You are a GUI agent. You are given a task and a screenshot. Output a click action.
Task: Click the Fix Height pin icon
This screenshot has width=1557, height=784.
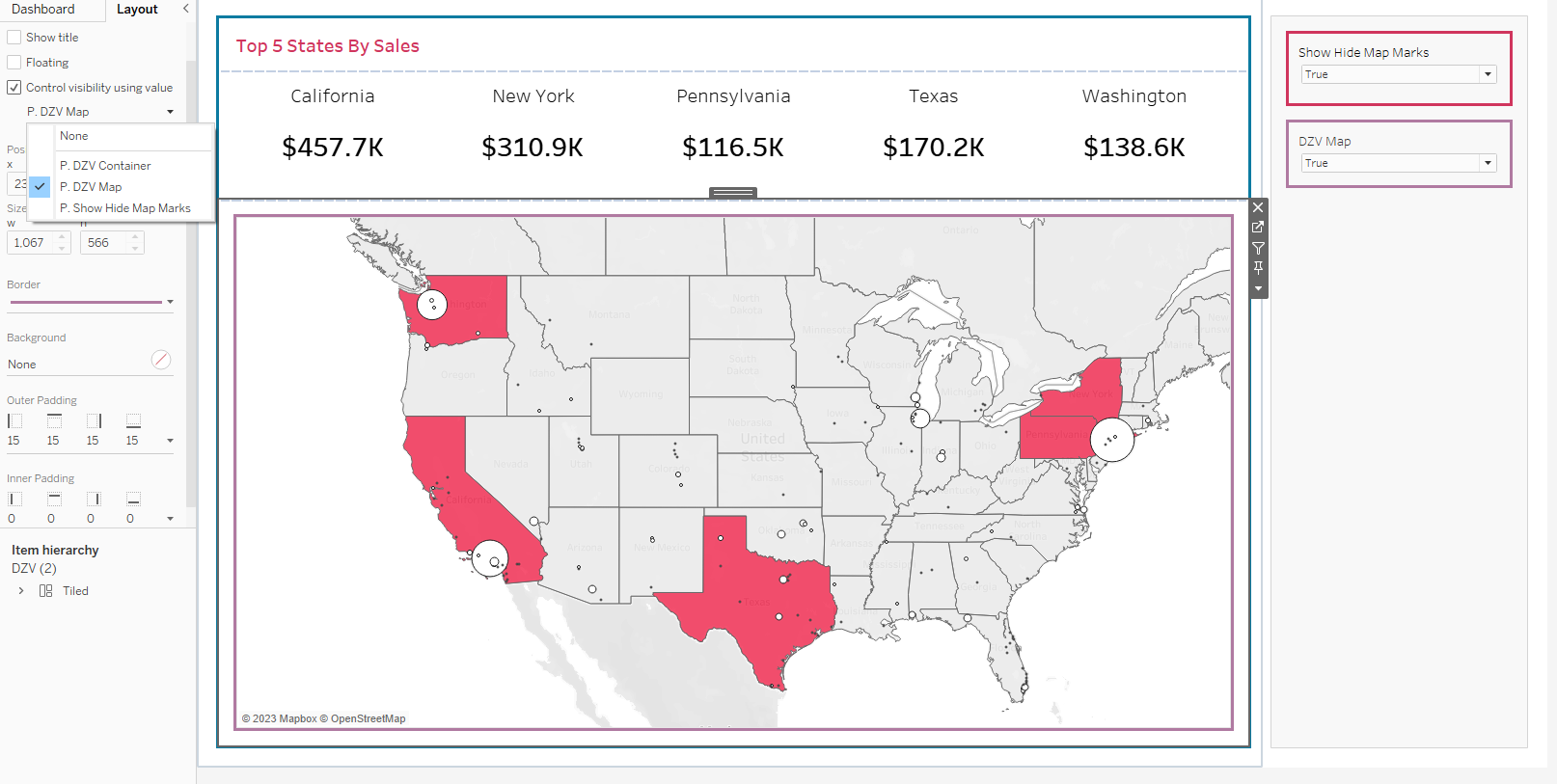click(1258, 268)
